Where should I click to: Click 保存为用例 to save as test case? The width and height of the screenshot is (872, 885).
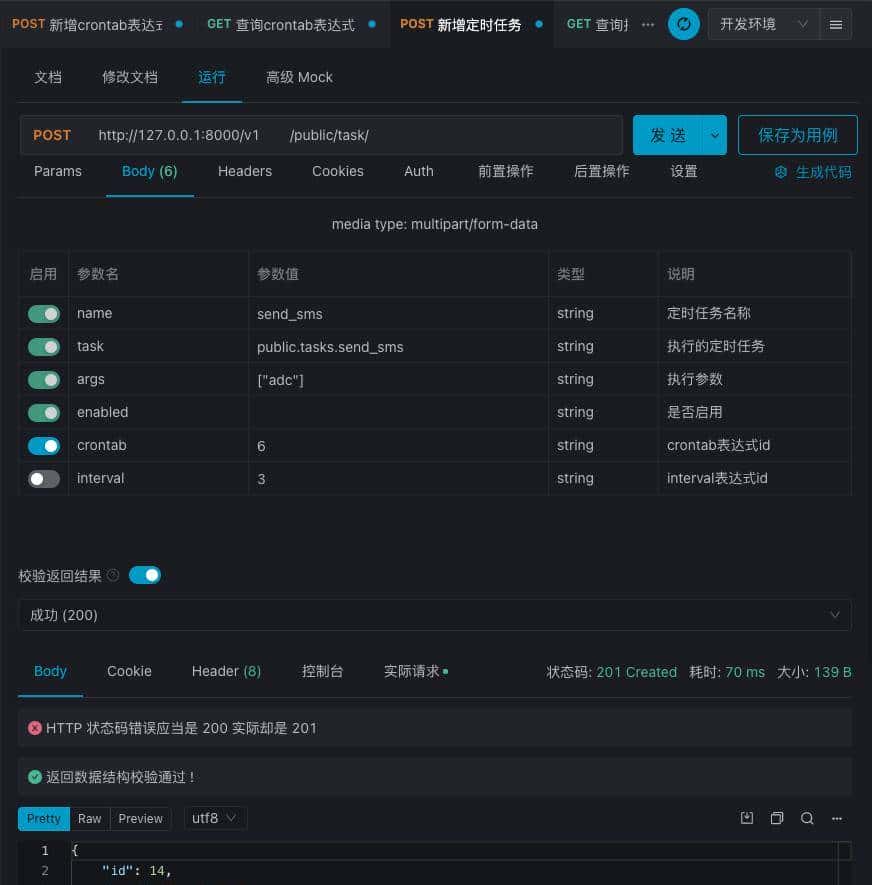[797, 135]
